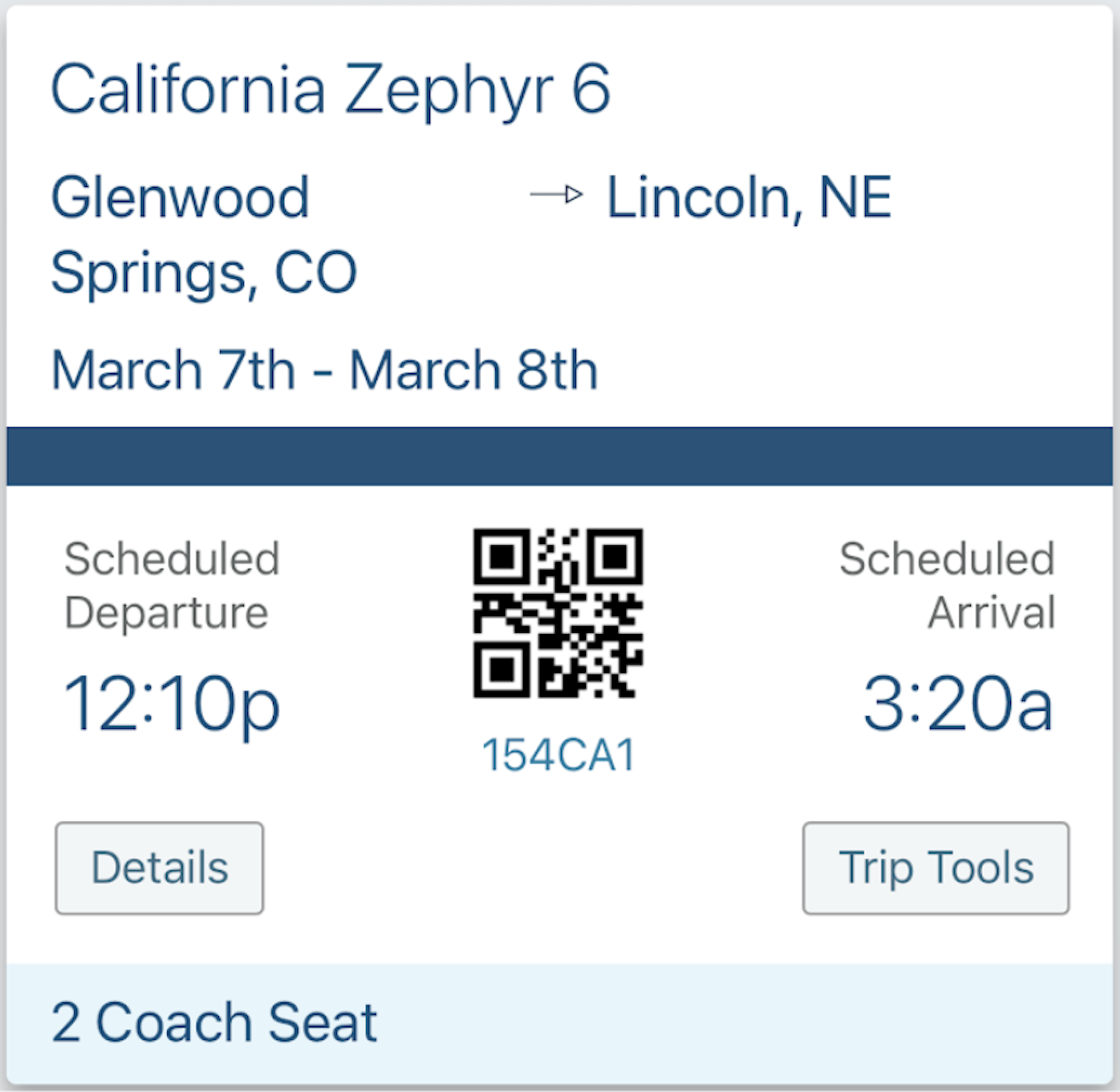Click the March 7th departure date
The height and width of the screenshot is (1092, 1120).
(x=173, y=370)
